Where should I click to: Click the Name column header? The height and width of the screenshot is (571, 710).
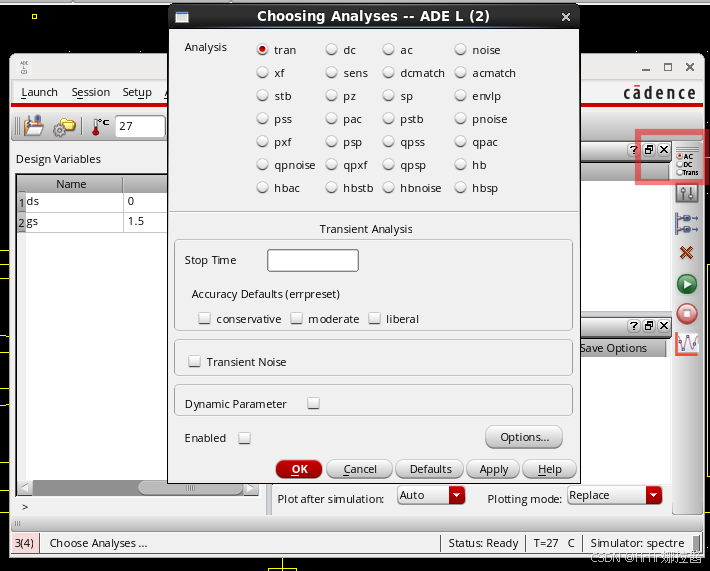click(x=71, y=184)
